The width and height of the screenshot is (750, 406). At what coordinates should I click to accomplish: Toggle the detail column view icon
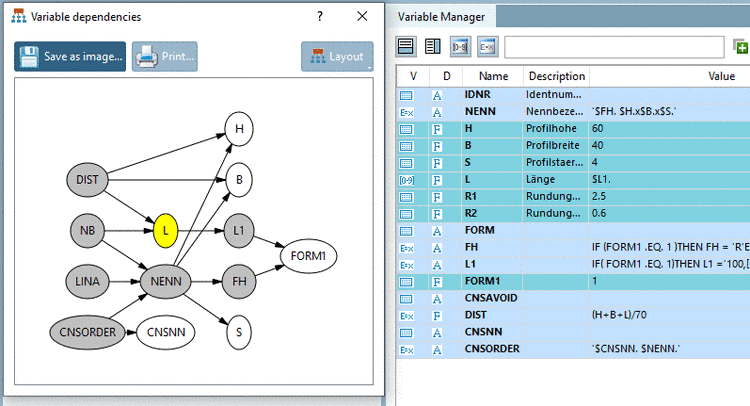(x=432, y=46)
